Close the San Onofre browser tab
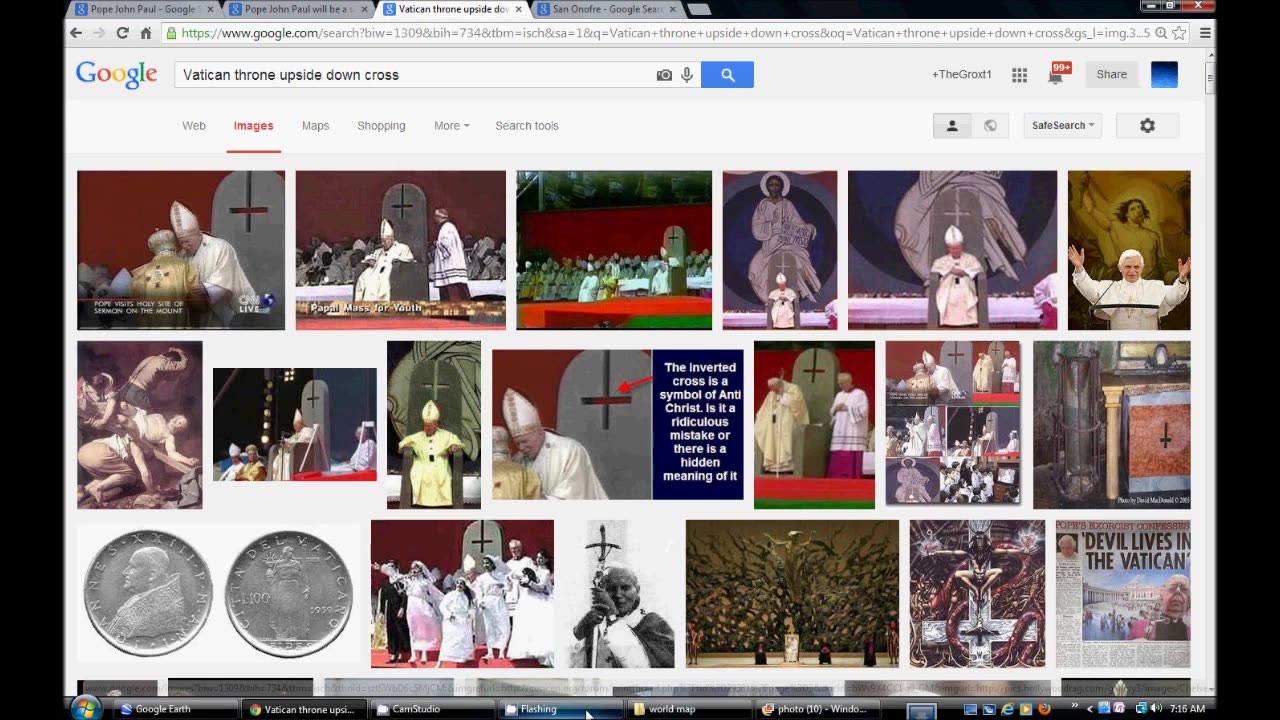 (x=671, y=9)
